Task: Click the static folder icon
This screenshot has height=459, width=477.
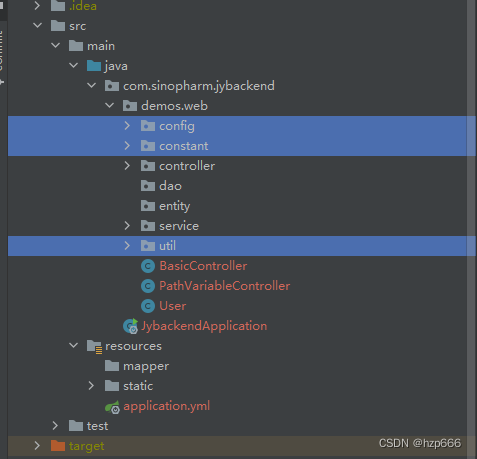Action: point(112,386)
